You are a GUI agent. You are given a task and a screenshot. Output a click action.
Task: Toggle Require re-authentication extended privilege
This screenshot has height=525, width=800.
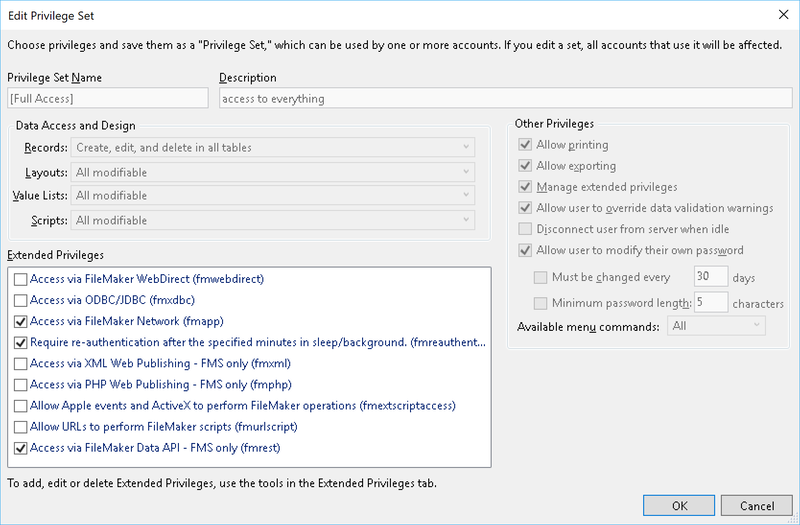point(20,342)
